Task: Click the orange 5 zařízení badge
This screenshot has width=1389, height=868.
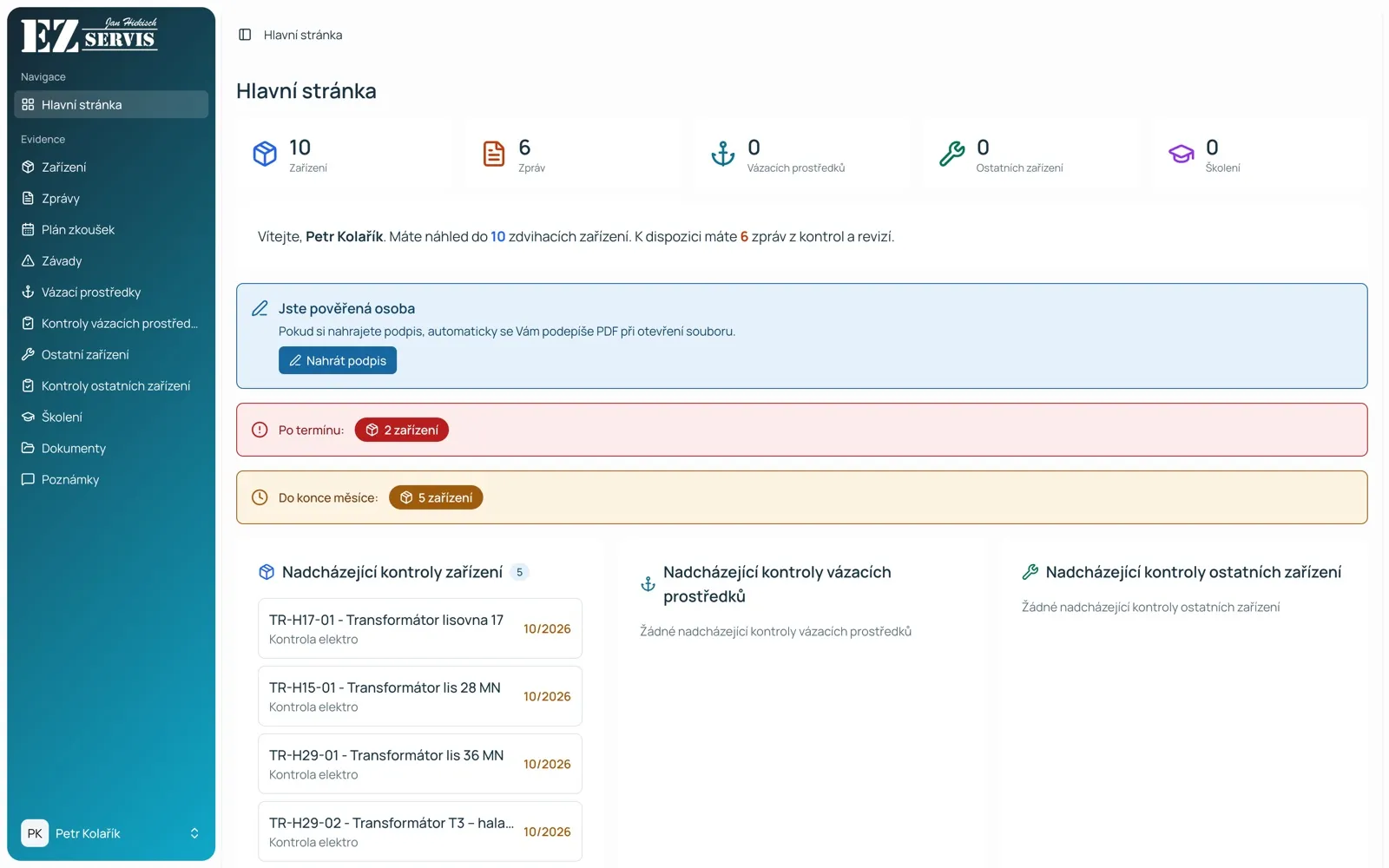Action: [x=436, y=497]
